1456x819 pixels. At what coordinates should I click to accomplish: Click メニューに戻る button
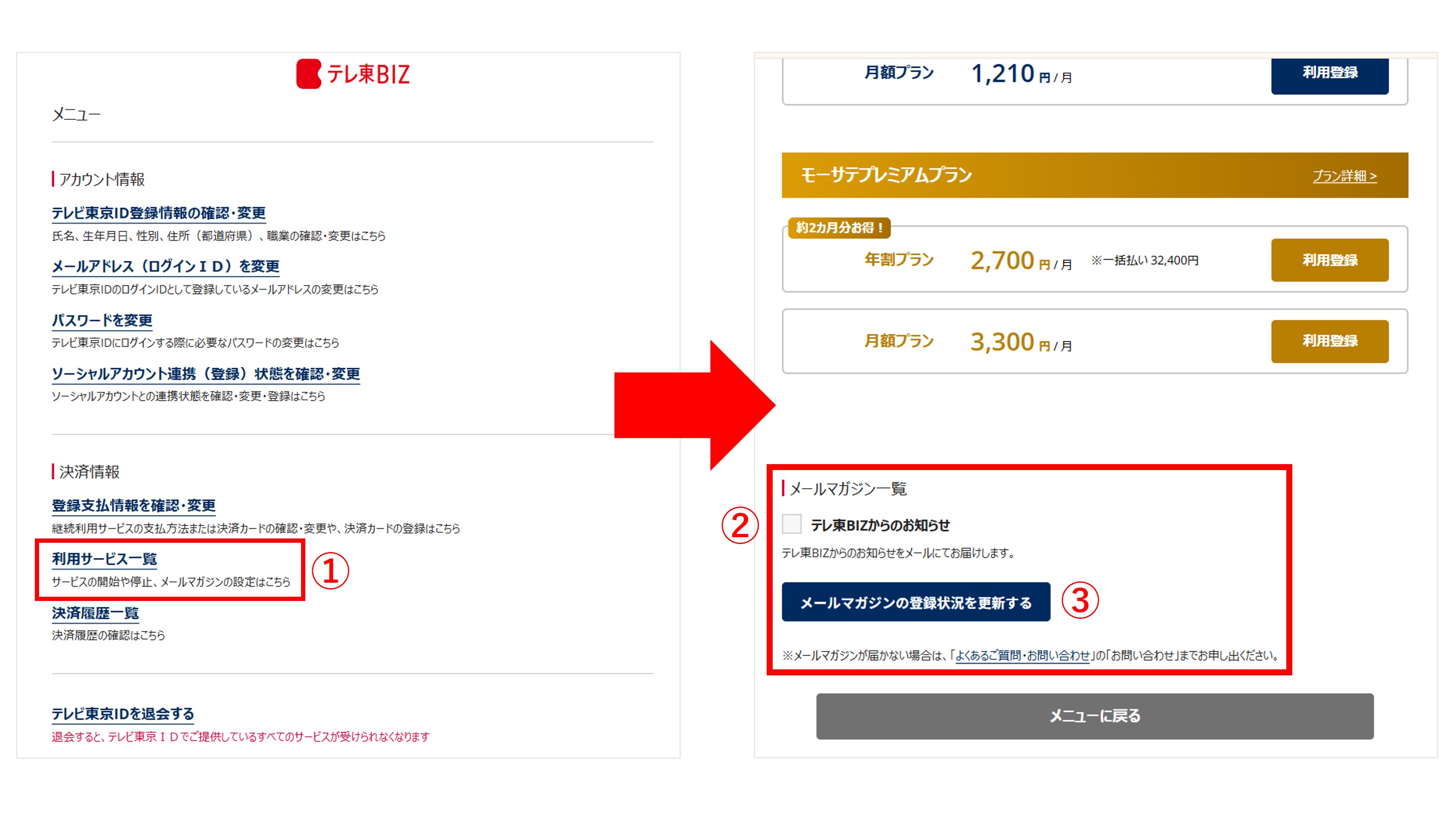click(x=1095, y=716)
